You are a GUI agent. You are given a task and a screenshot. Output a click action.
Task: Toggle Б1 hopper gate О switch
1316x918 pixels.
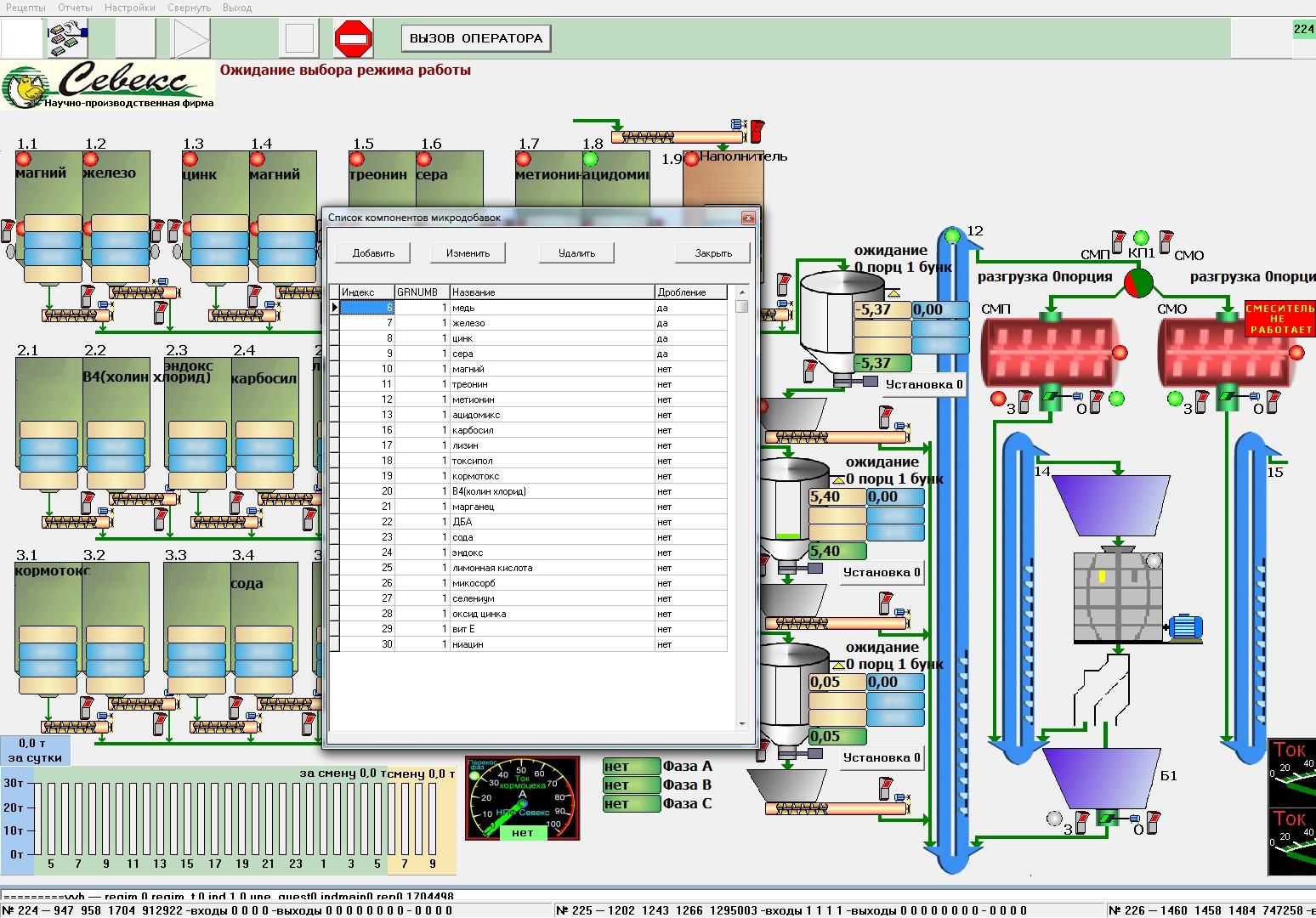(1154, 821)
